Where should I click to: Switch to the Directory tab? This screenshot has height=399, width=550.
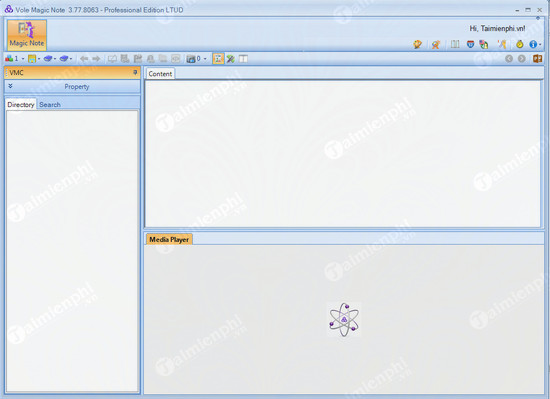tap(21, 104)
